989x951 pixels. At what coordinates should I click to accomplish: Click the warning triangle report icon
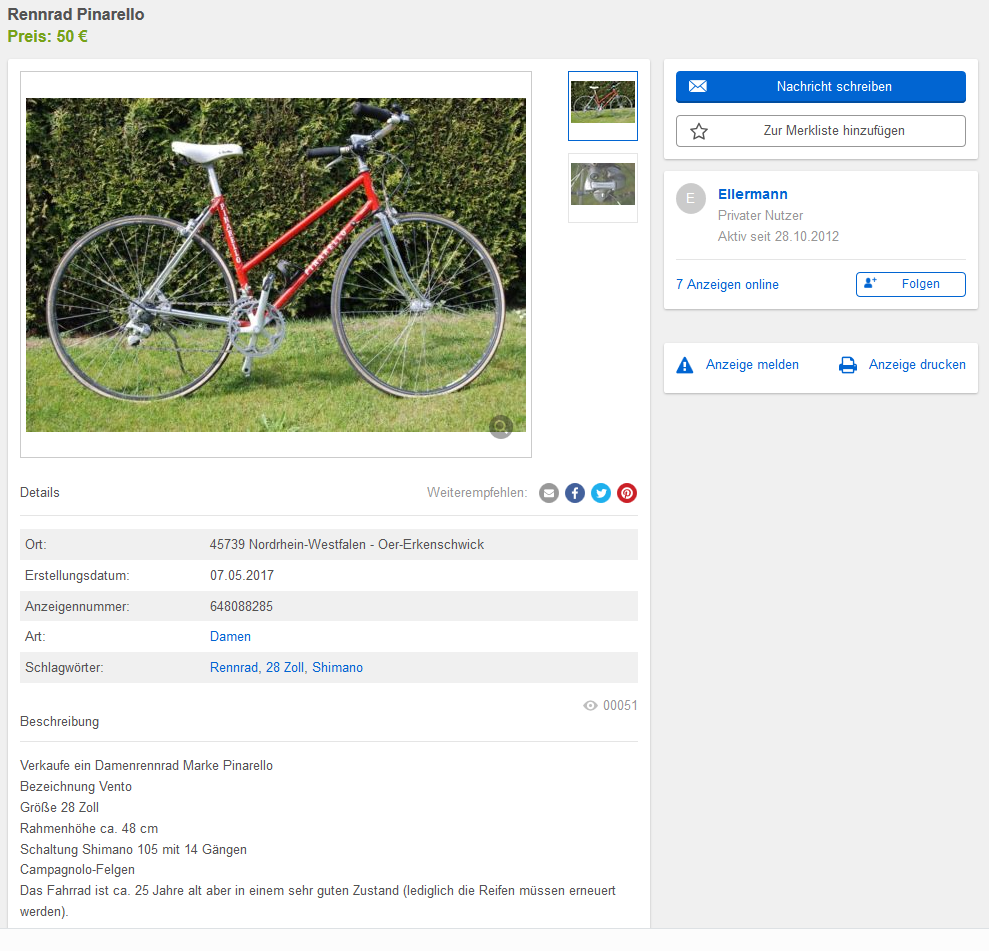tap(684, 365)
